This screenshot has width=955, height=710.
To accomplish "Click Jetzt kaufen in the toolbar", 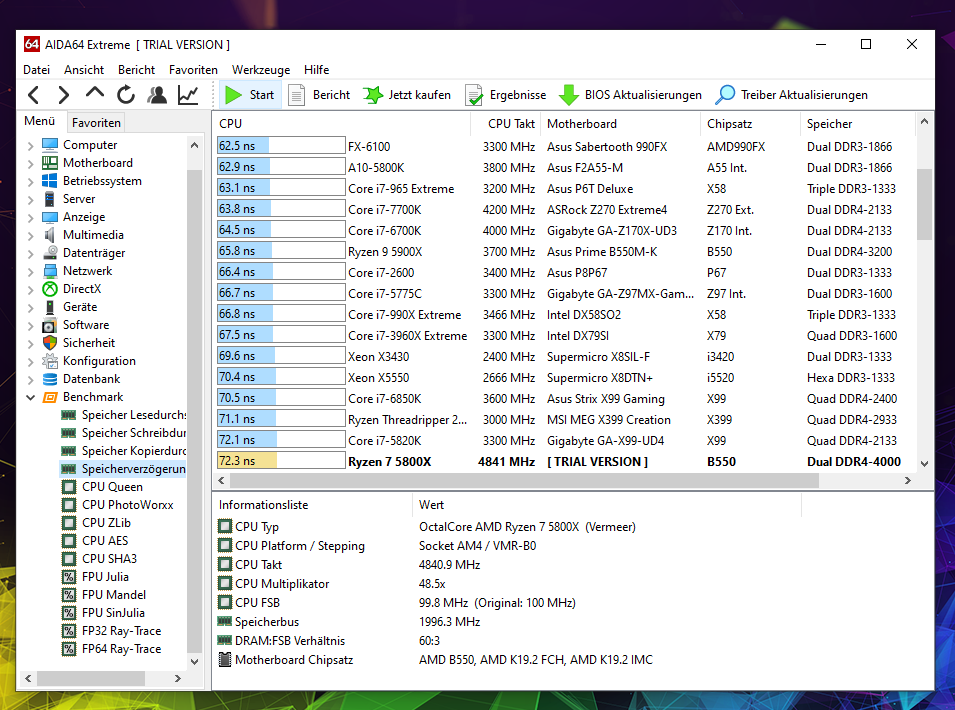I will 407,95.
